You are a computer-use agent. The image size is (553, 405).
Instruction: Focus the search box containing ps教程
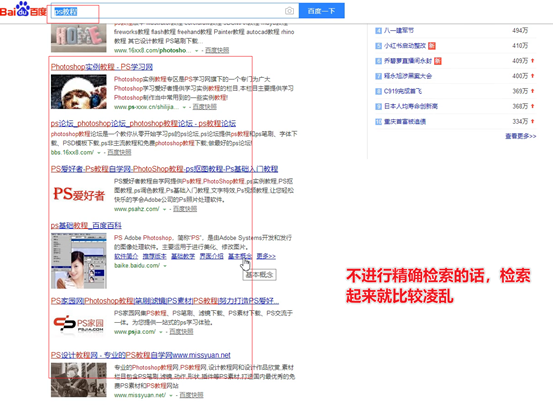175,11
